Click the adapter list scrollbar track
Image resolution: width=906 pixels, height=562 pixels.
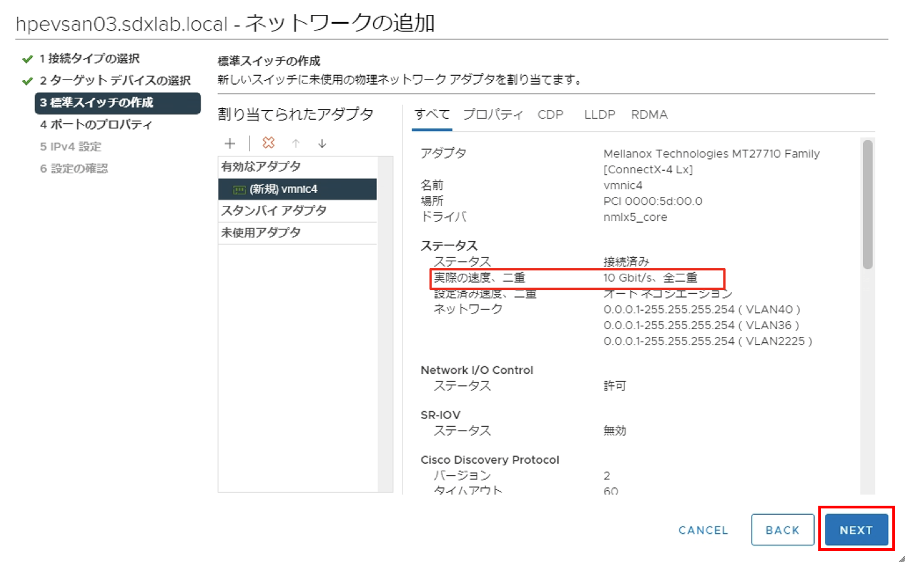(385, 323)
